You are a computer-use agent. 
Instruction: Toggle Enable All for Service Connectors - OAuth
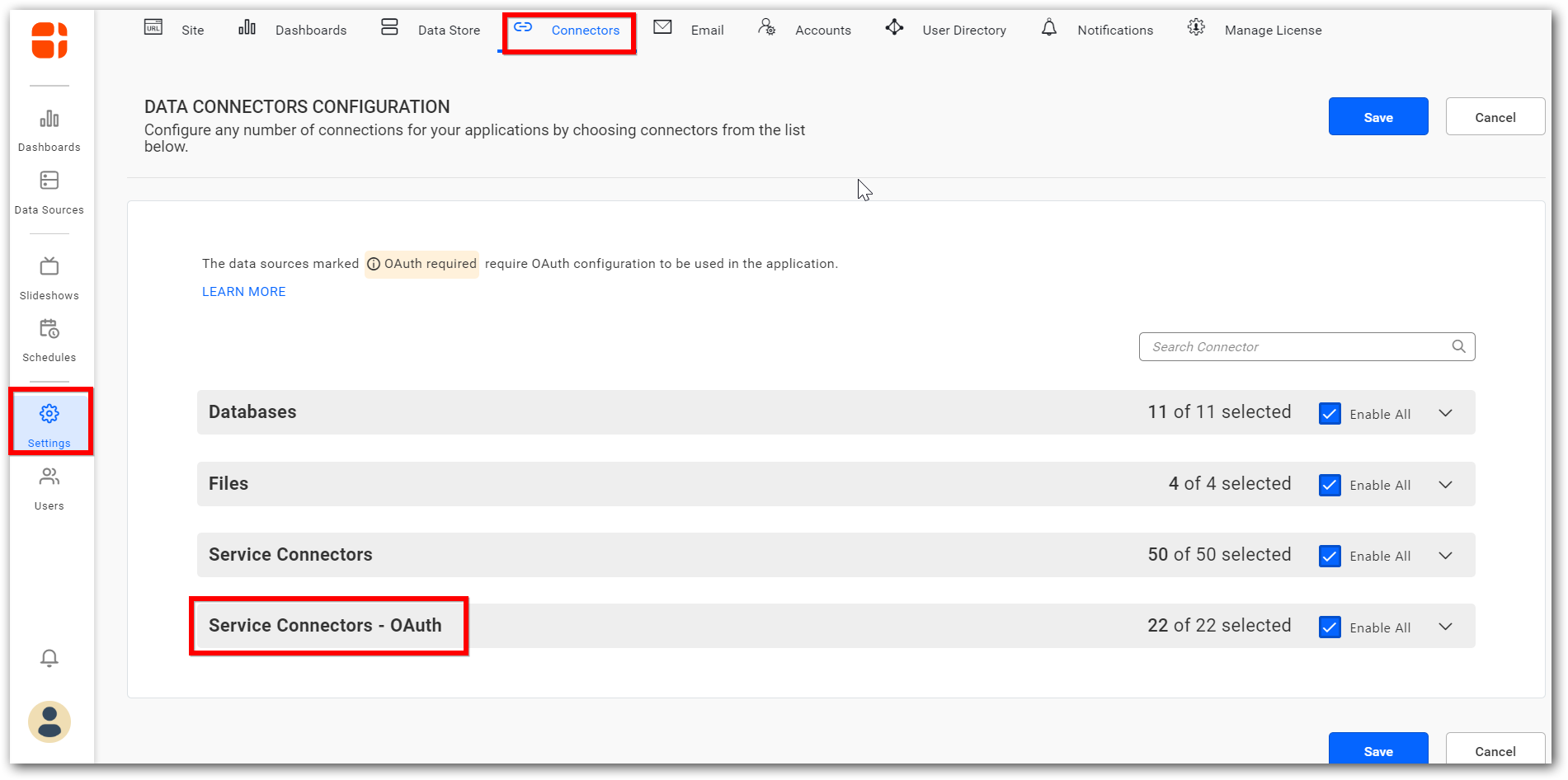point(1330,627)
